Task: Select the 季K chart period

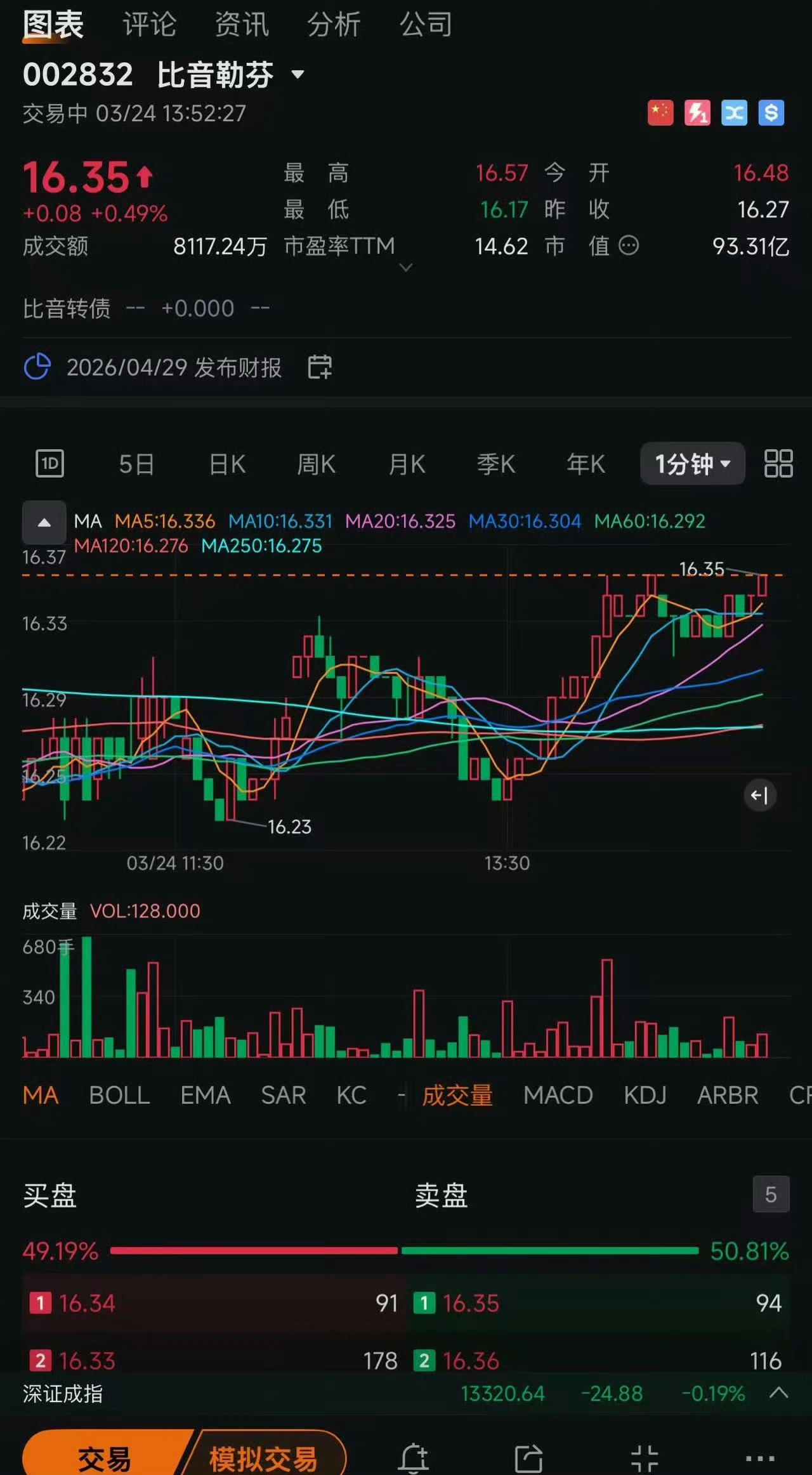Action: (496, 464)
